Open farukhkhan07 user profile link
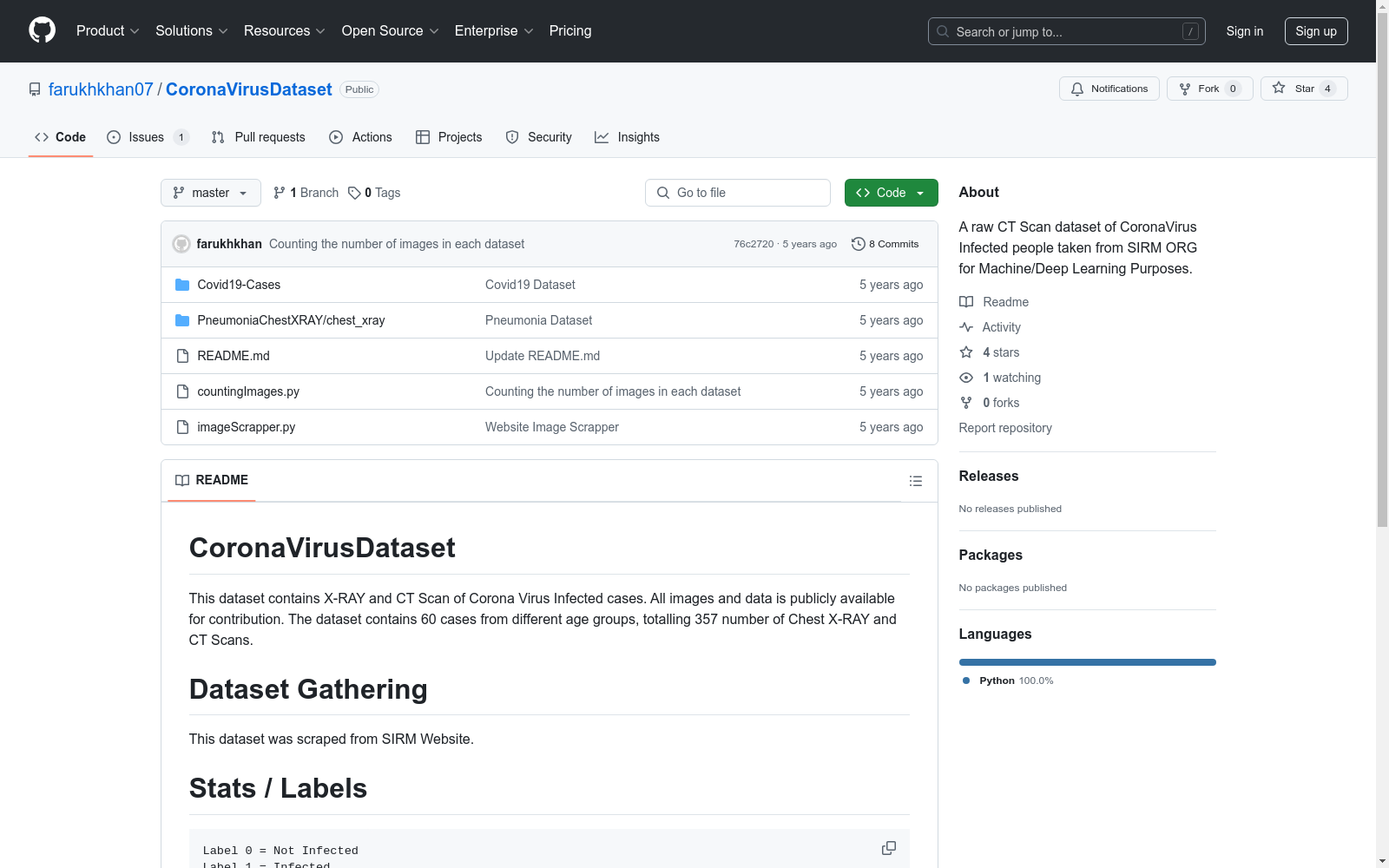Image resolution: width=1389 pixels, height=868 pixels. 101,89
